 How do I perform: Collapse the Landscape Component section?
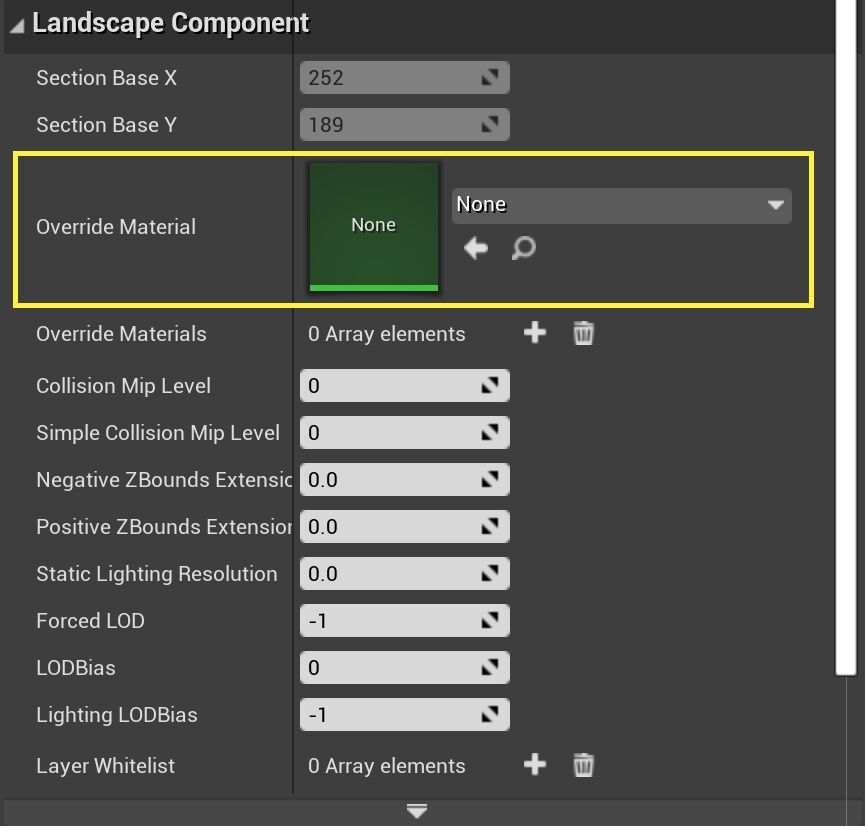[17, 23]
